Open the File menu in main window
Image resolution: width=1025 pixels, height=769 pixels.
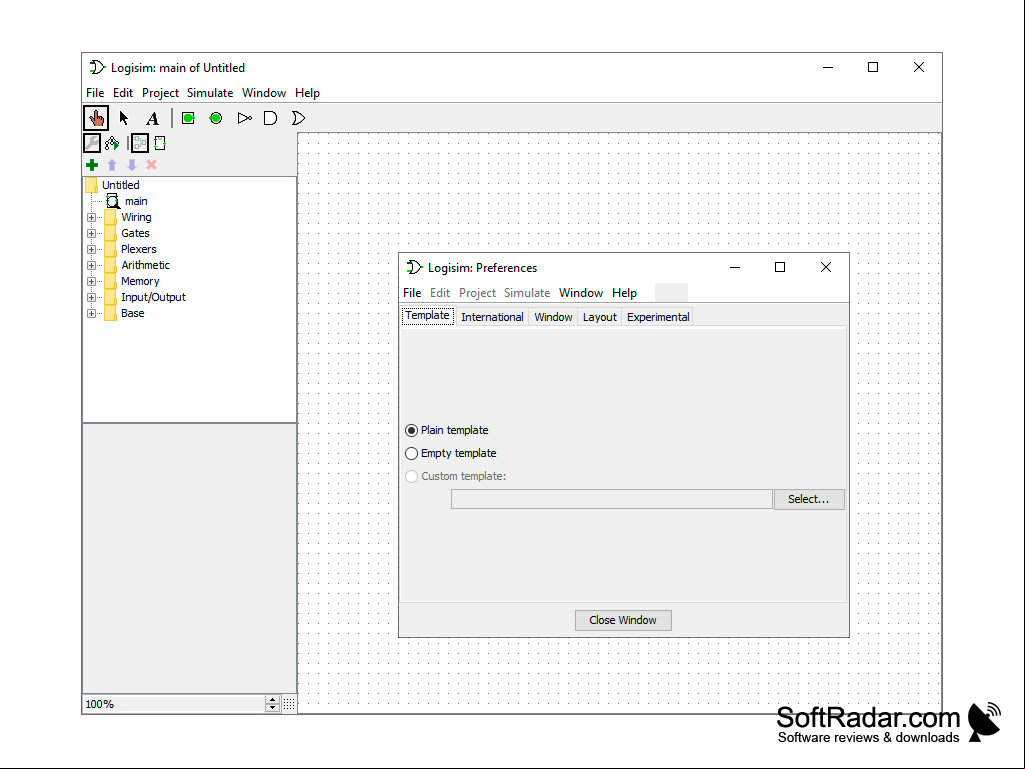pyautogui.click(x=95, y=93)
